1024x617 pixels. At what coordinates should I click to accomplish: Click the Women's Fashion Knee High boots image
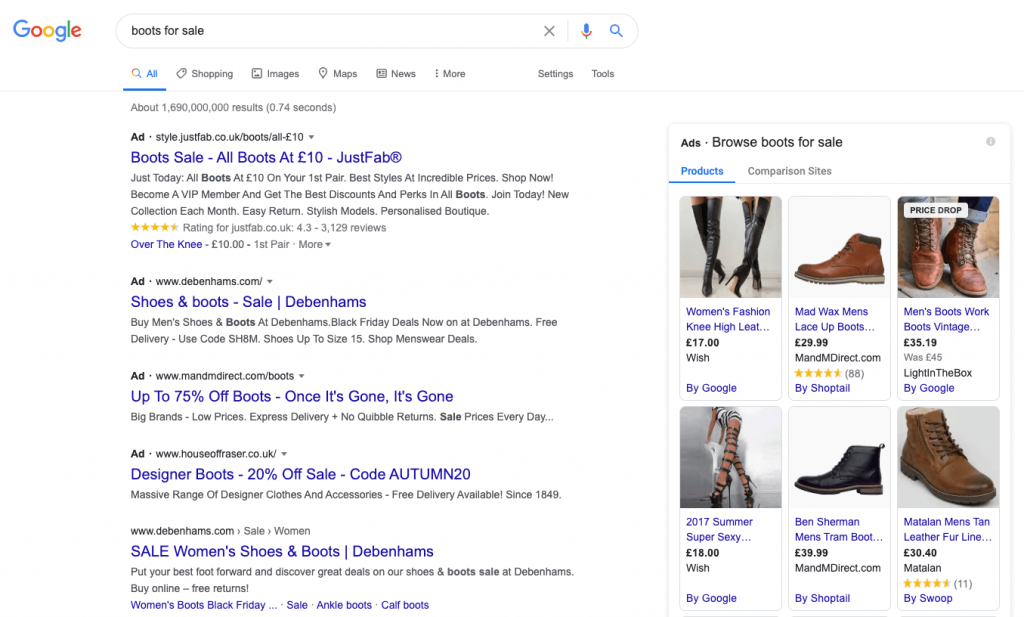click(731, 247)
